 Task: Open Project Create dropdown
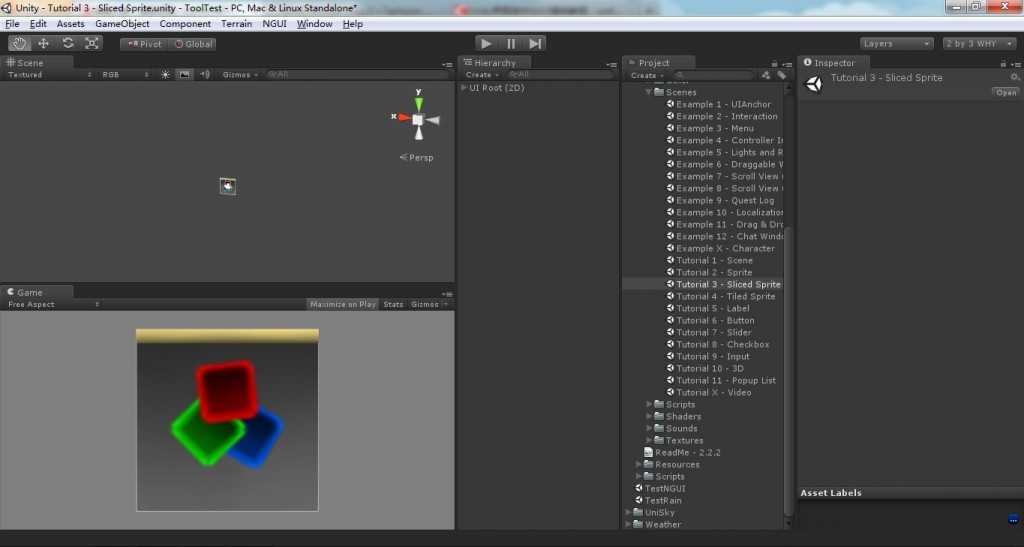coord(647,76)
